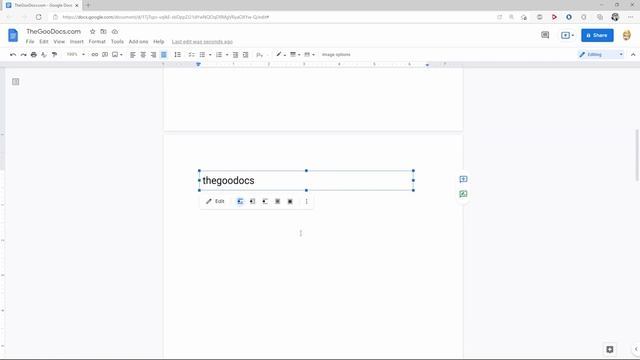Open the File menu

(30, 42)
